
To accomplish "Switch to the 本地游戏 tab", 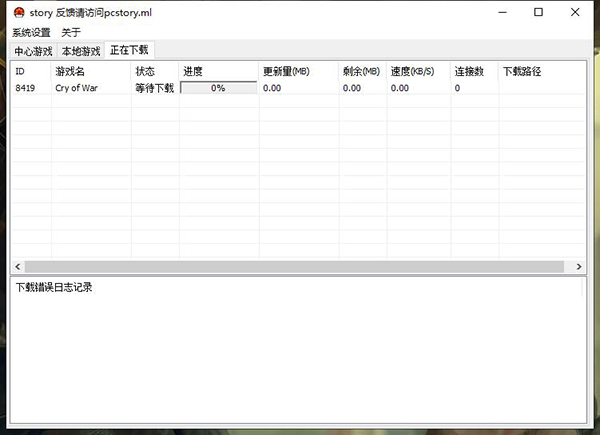I will pos(81,51).
